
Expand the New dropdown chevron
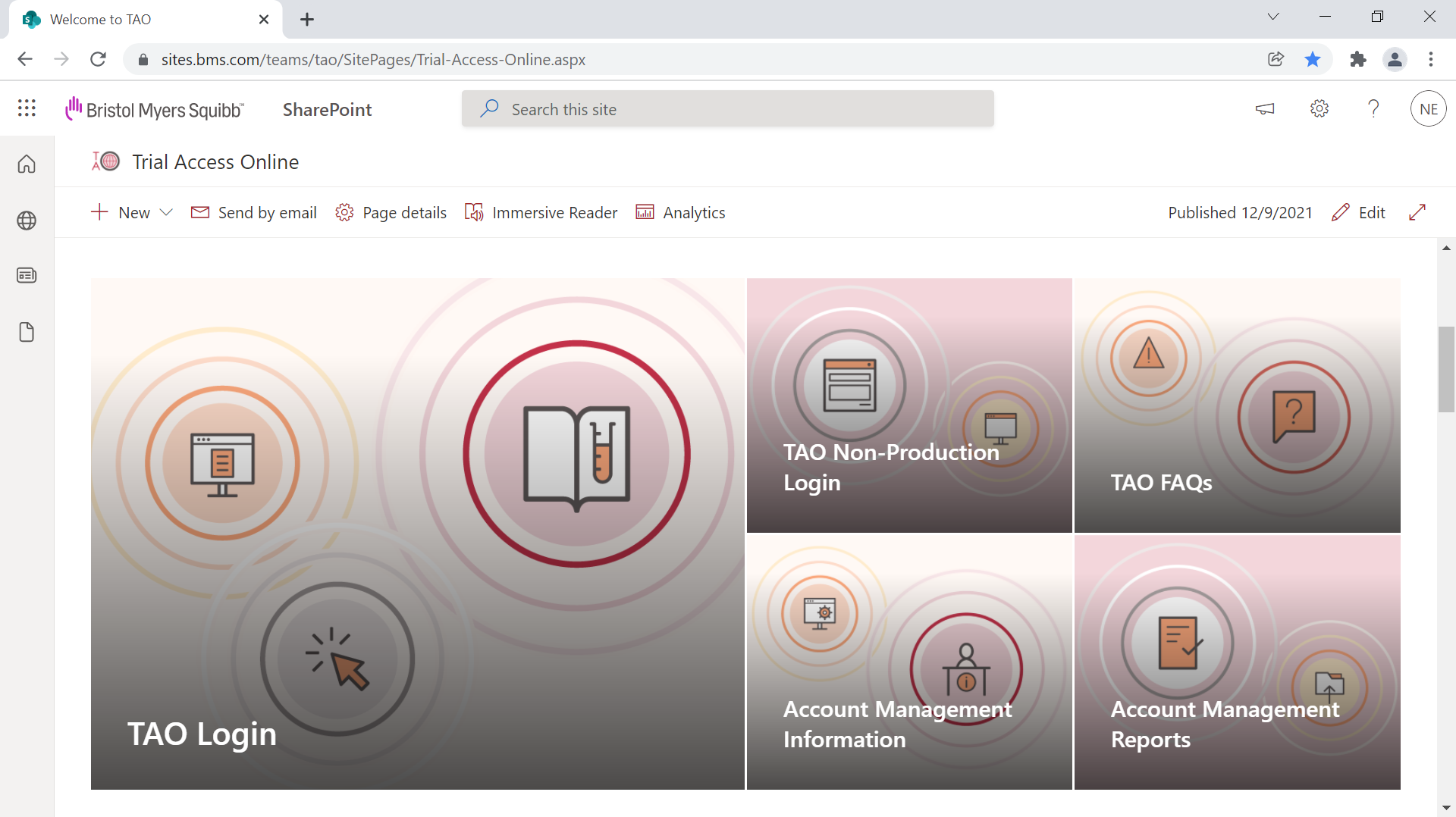[x=166, y=212]
